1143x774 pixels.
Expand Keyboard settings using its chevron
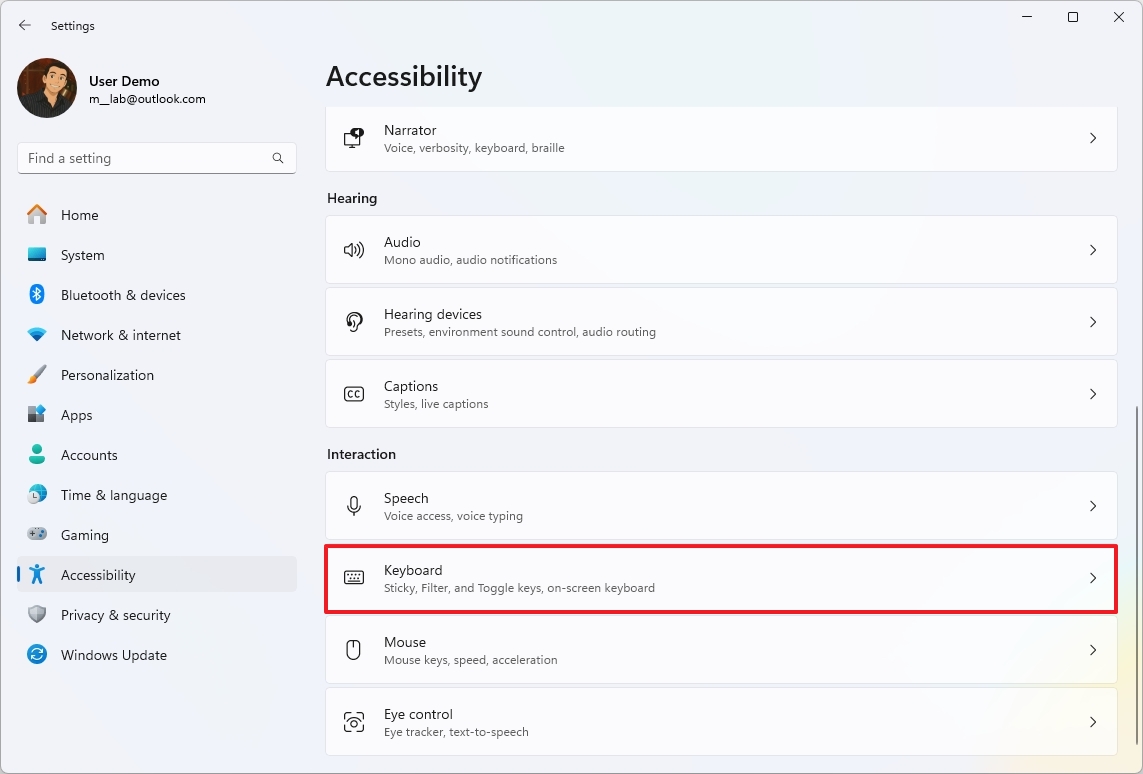pyautogui.click(x=1092, y=578)
